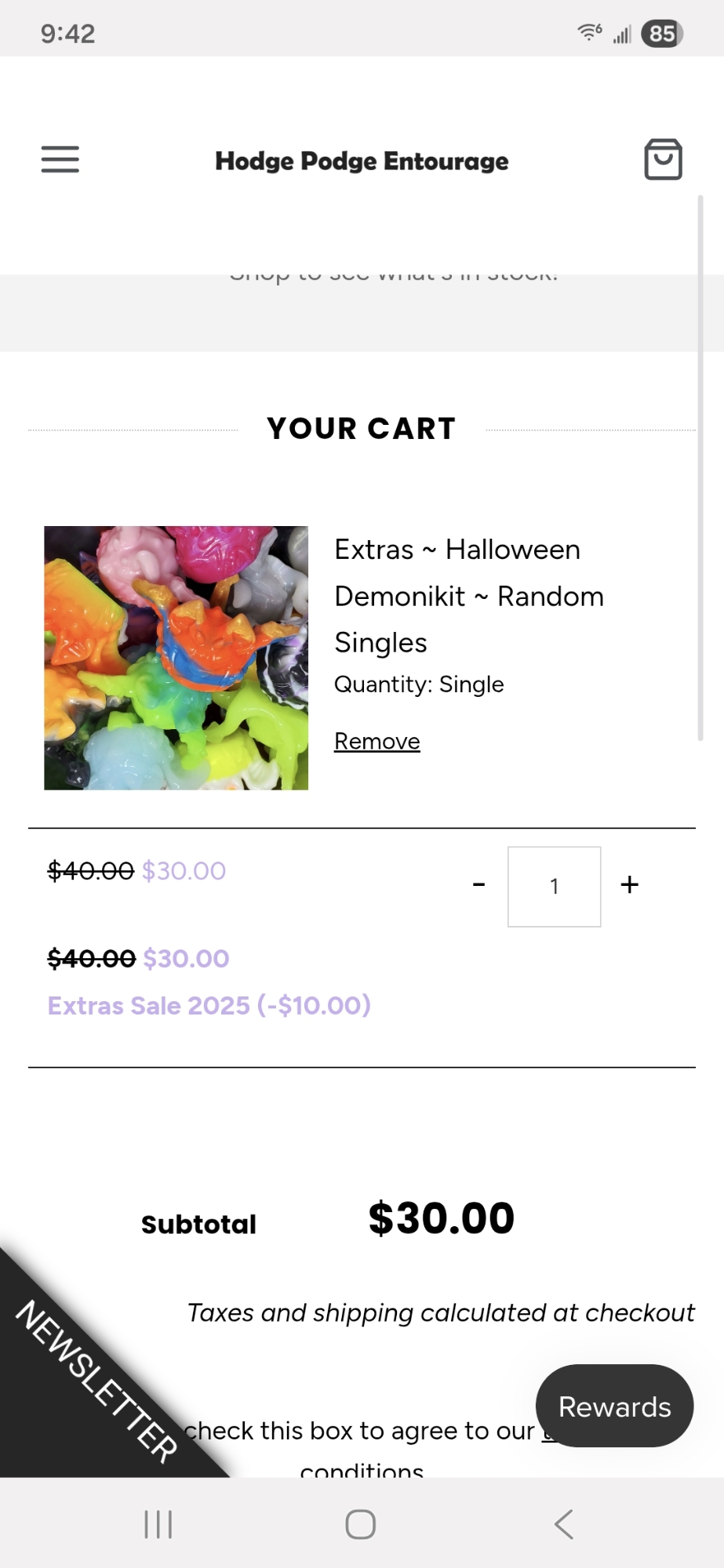Tap the Extras Sale 2025 discount label
This screenshot has width=724, height=1568.
point(209,1005)
